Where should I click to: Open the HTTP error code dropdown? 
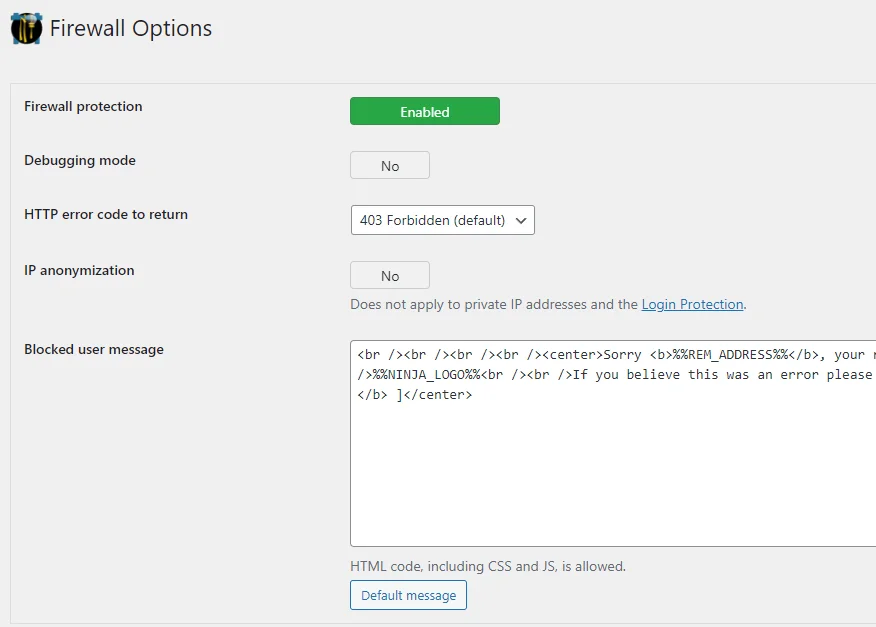(x=442, y=220)
